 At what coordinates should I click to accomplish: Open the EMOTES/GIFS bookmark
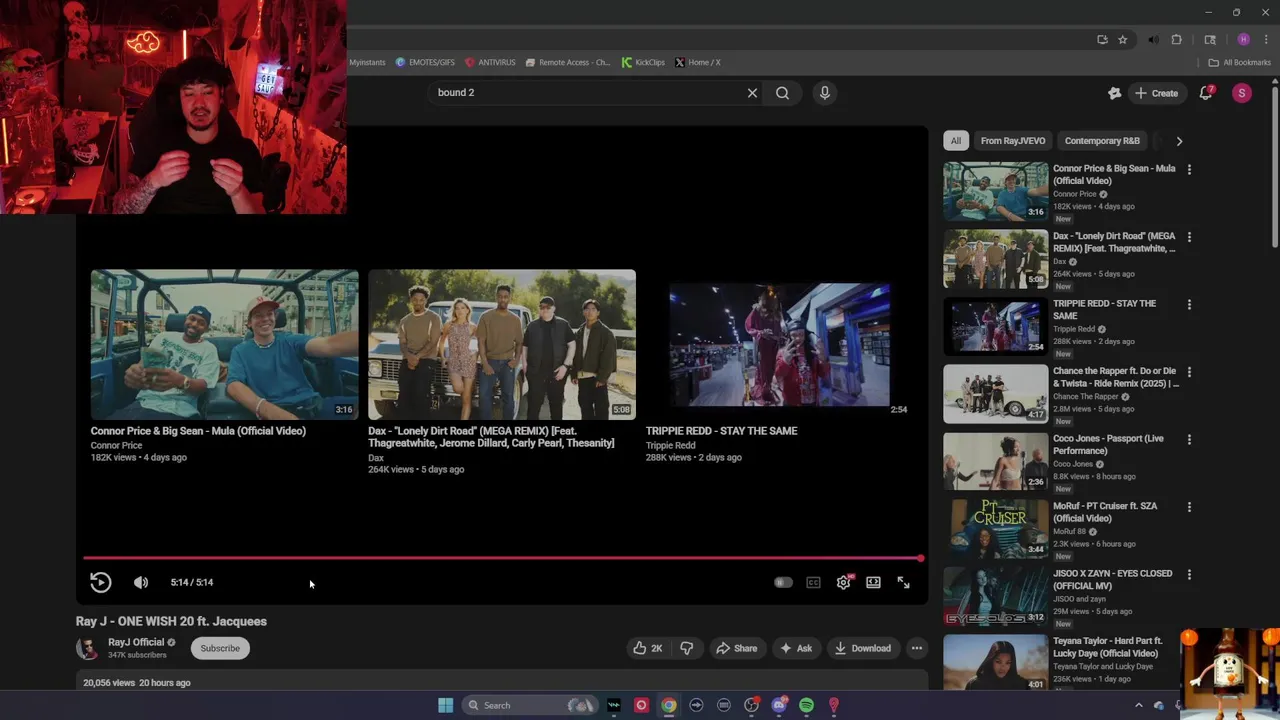tap(425, 62)
